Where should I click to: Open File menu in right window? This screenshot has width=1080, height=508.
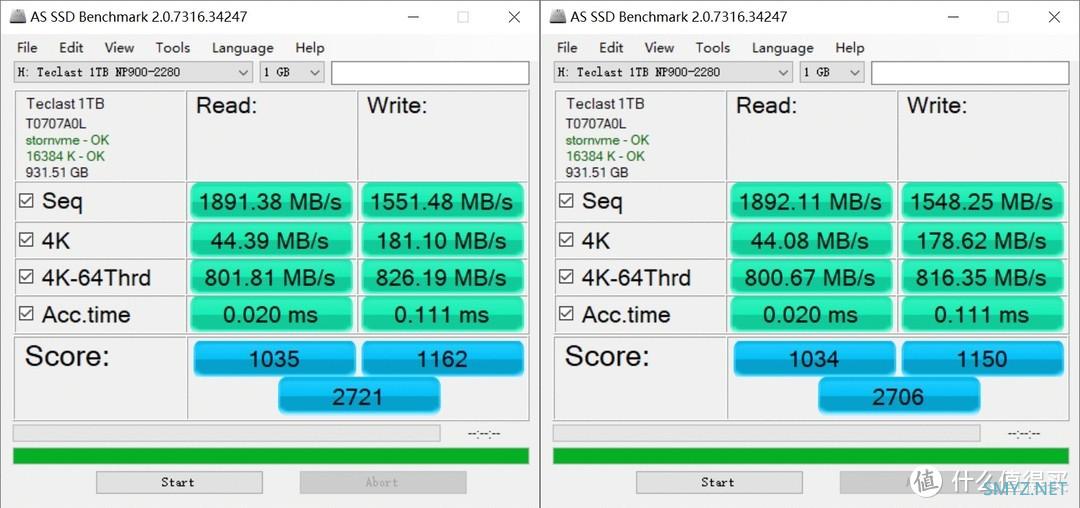click(x=567, y=47)
